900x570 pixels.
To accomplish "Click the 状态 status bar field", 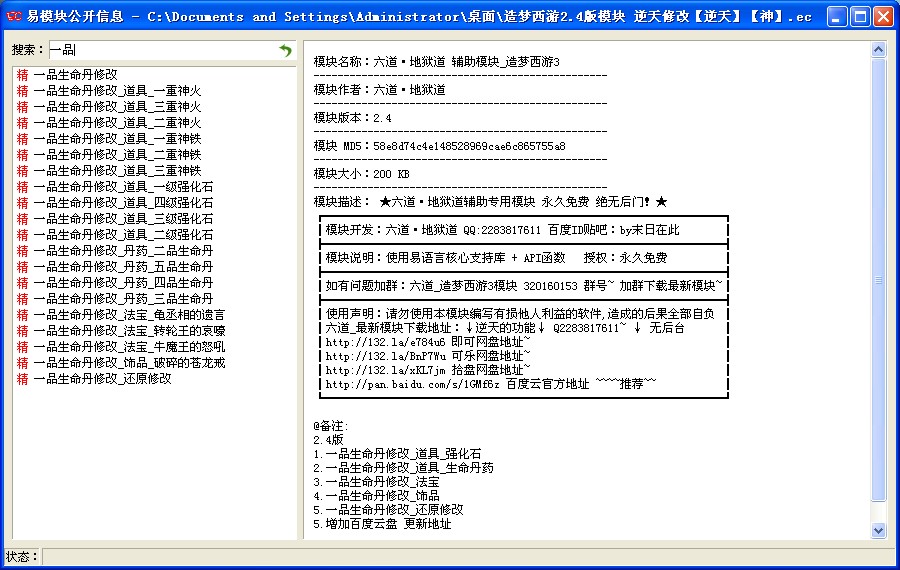I will click(x=468, y=557).
